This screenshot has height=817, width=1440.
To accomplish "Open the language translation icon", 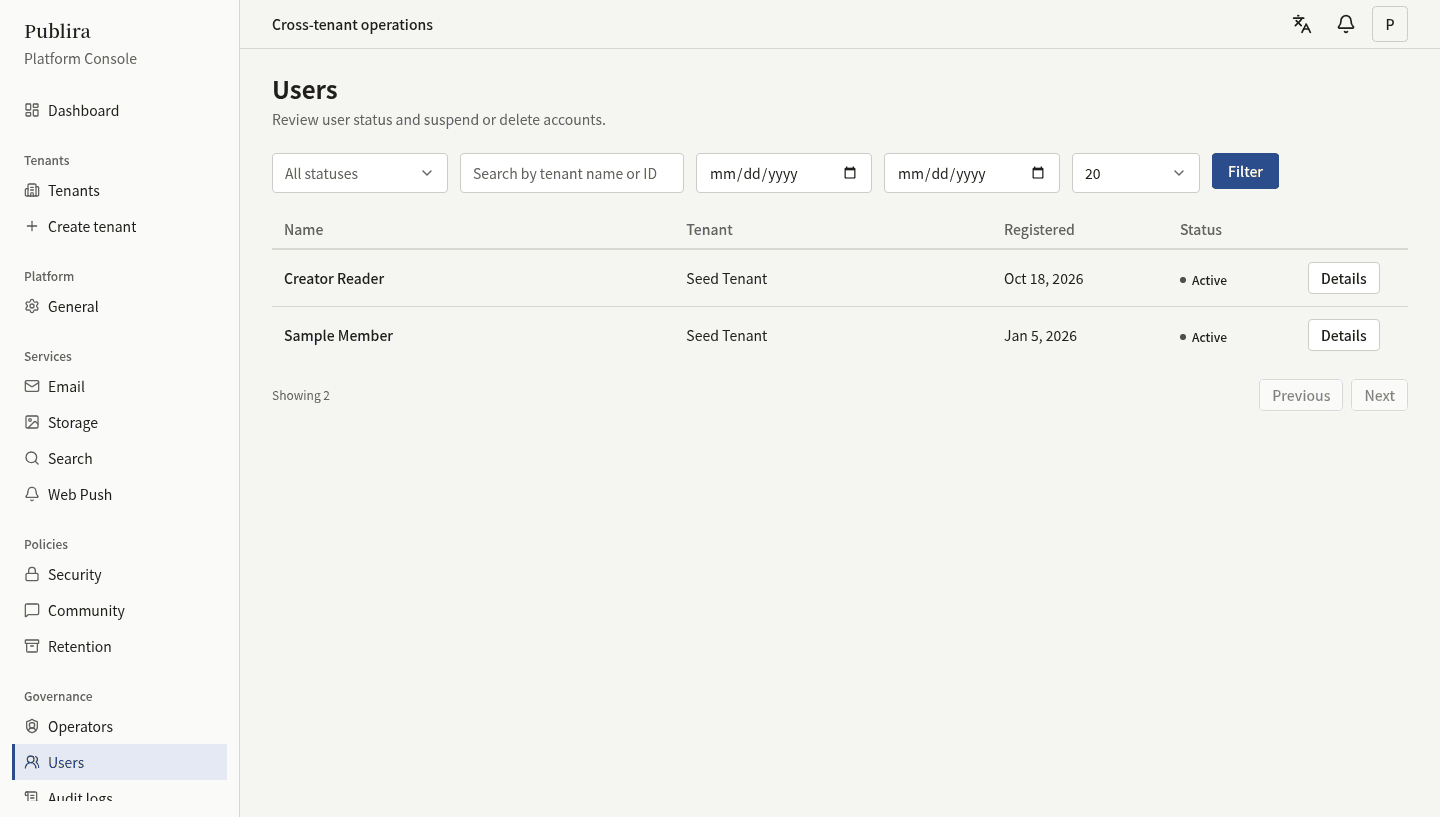I will click(1302, 24).
